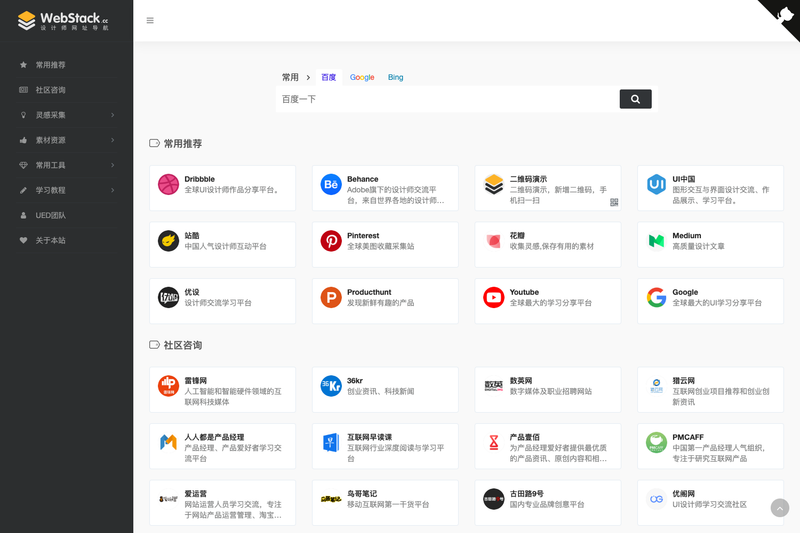
Task: Click the Pinterest red logo
Action: coord(331,241)
